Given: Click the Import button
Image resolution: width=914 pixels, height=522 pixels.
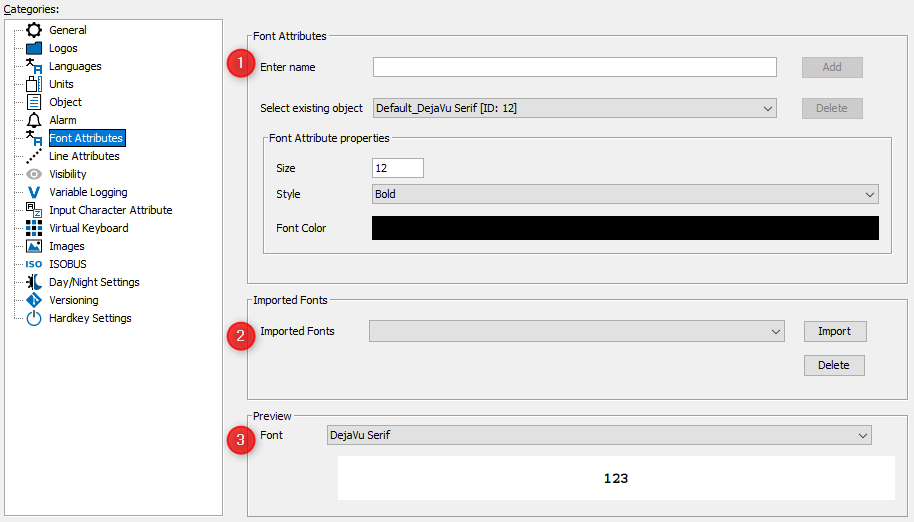Looking at the screenshot, I should point(834,331).
